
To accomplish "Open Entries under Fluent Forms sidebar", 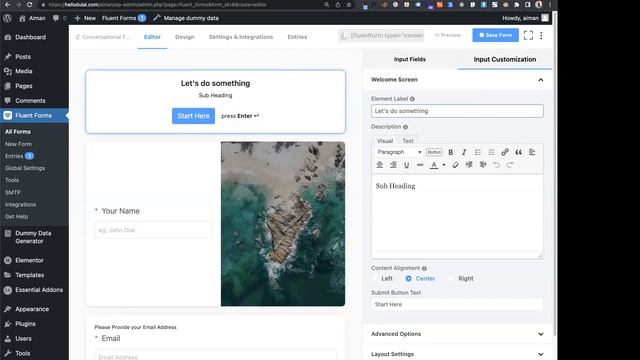I will (x=19, y=156).
